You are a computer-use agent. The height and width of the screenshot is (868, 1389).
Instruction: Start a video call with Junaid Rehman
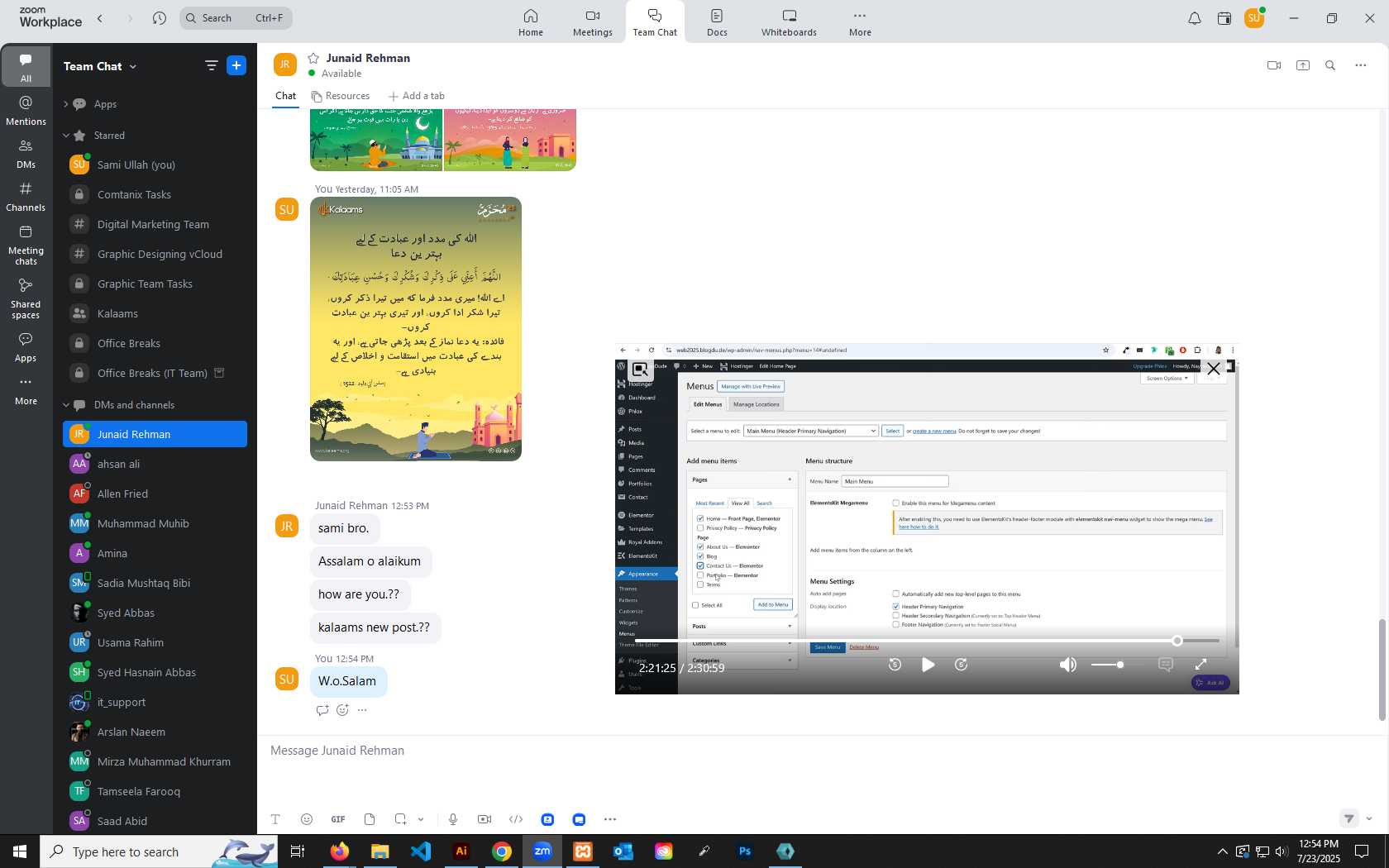tap(1274, 65)
